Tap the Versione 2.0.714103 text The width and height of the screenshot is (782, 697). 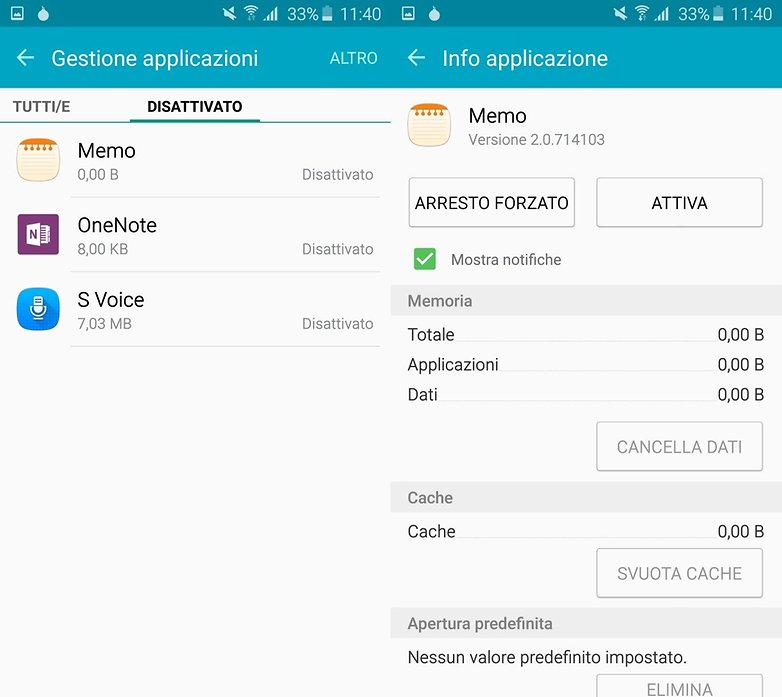[x=536, y=140]
